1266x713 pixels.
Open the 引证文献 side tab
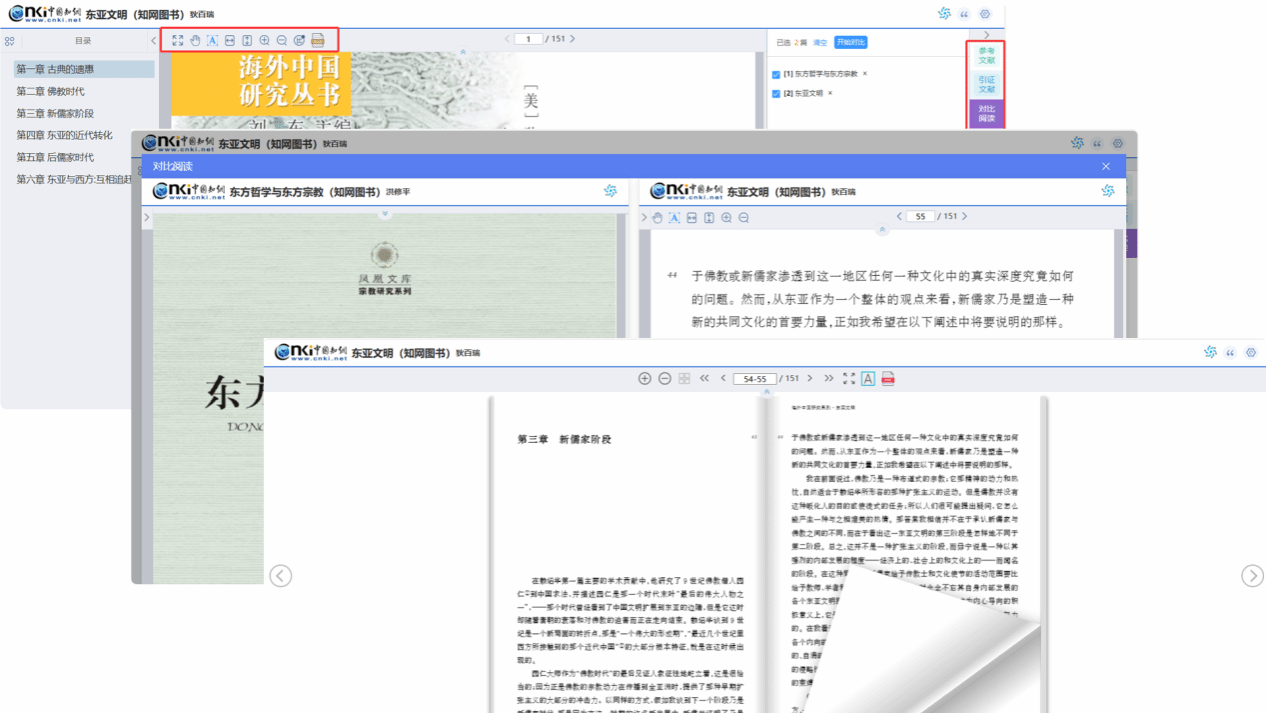pyautogui.click(x=986, y=84)
